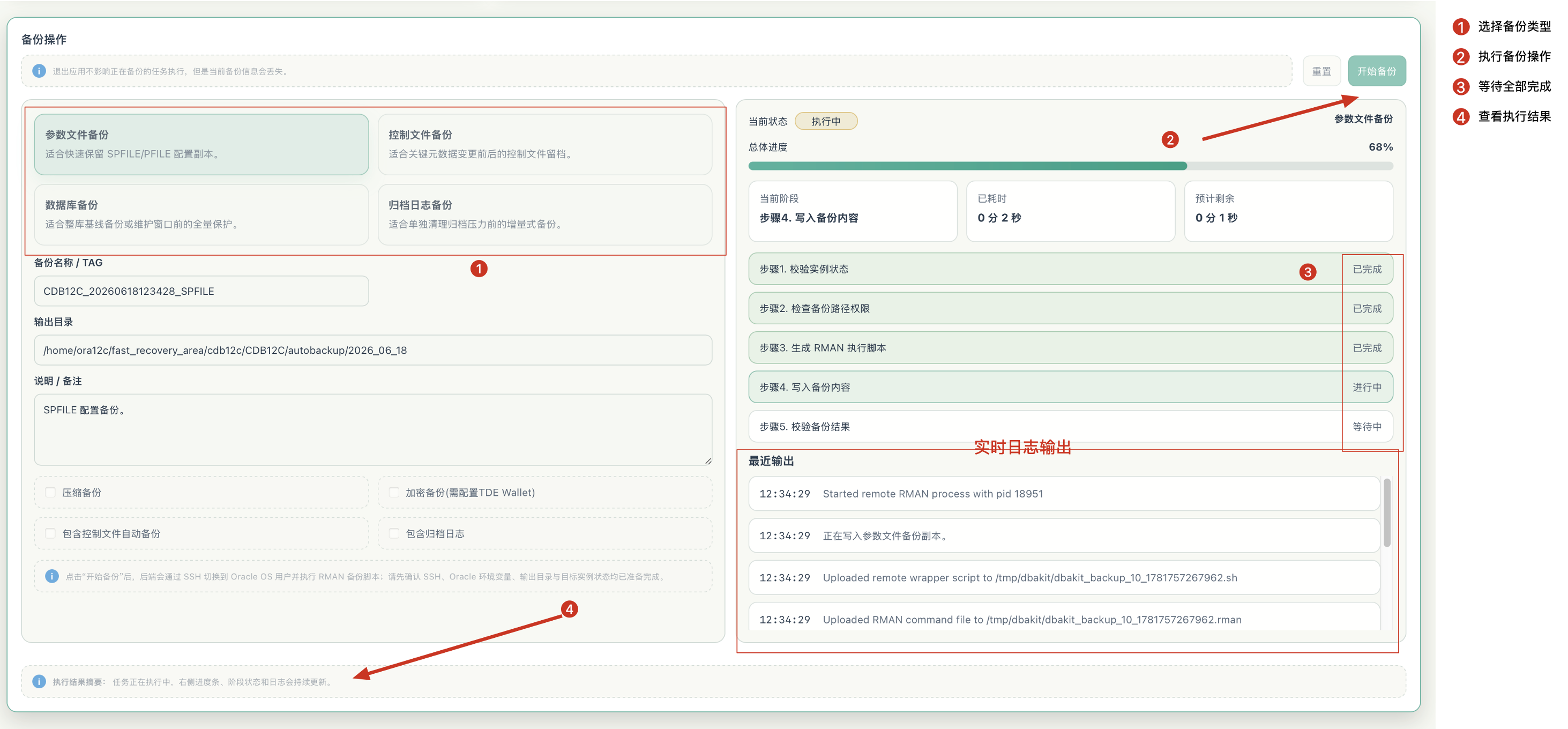
Task: Select step row 步骤2. 检查备份路径权限
Action: [1071, 308]
